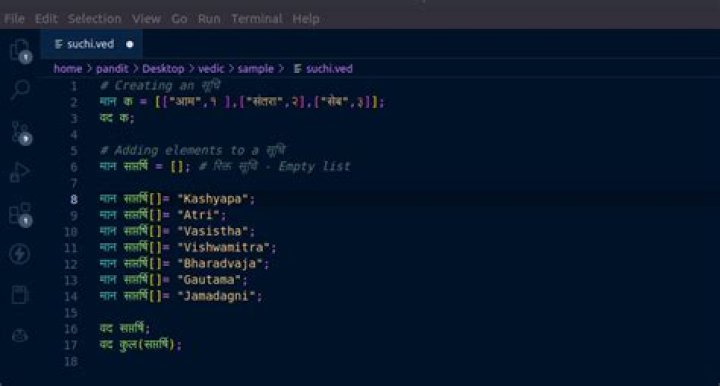Click the file icon on suchi.ved tab
Viewport: 720px width, 386px height.
pyautogui.click(x=58, y=44)
